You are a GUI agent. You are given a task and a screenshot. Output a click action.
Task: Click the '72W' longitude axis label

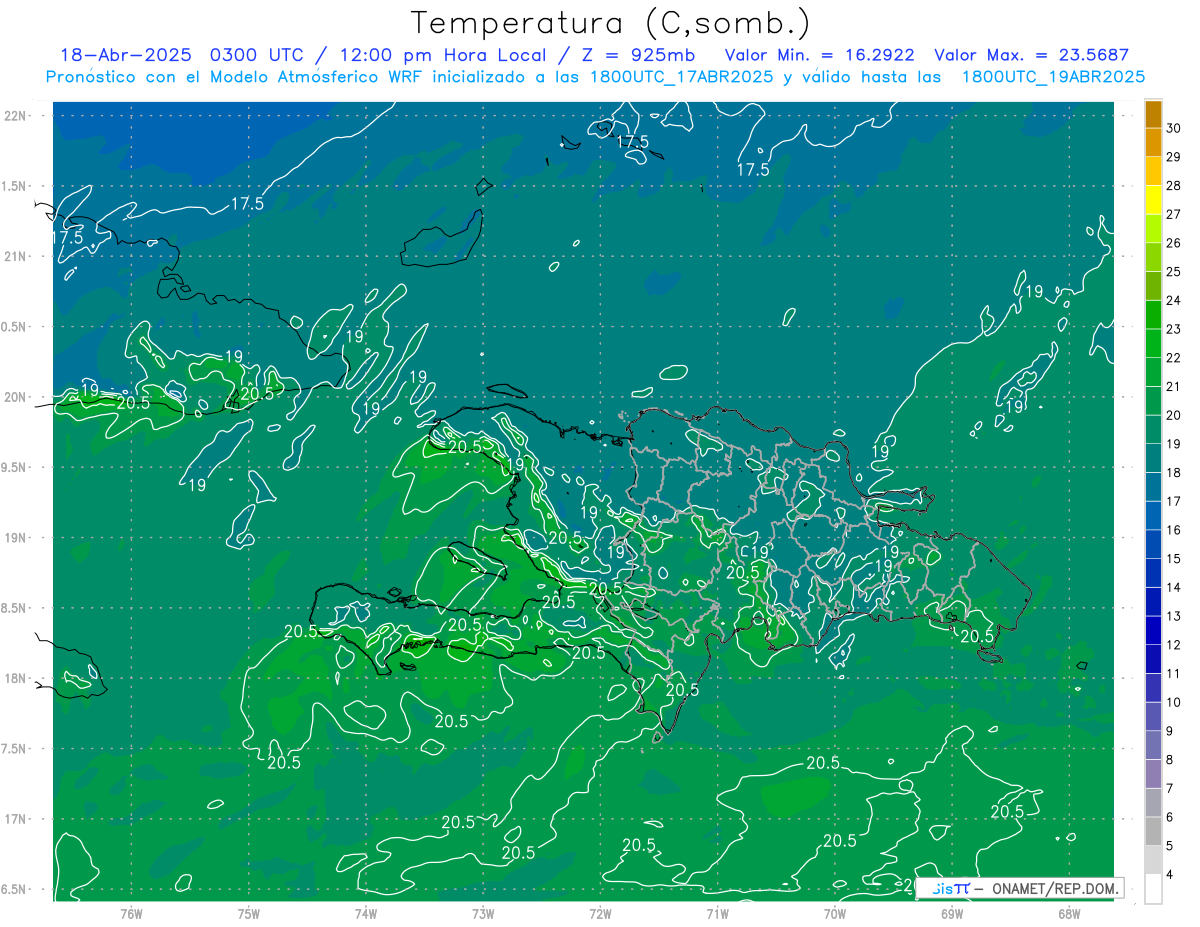600,914
